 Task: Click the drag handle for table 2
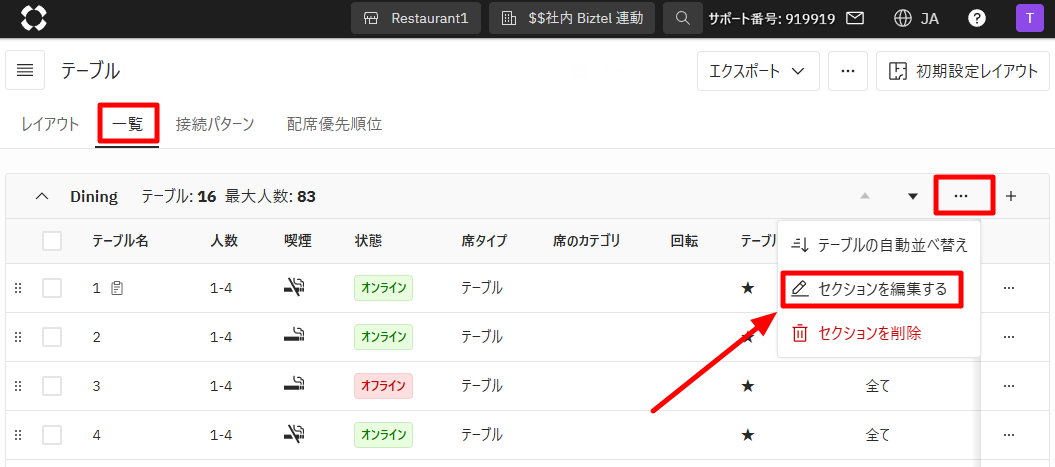pyautogui.click(x=17, y=337)
